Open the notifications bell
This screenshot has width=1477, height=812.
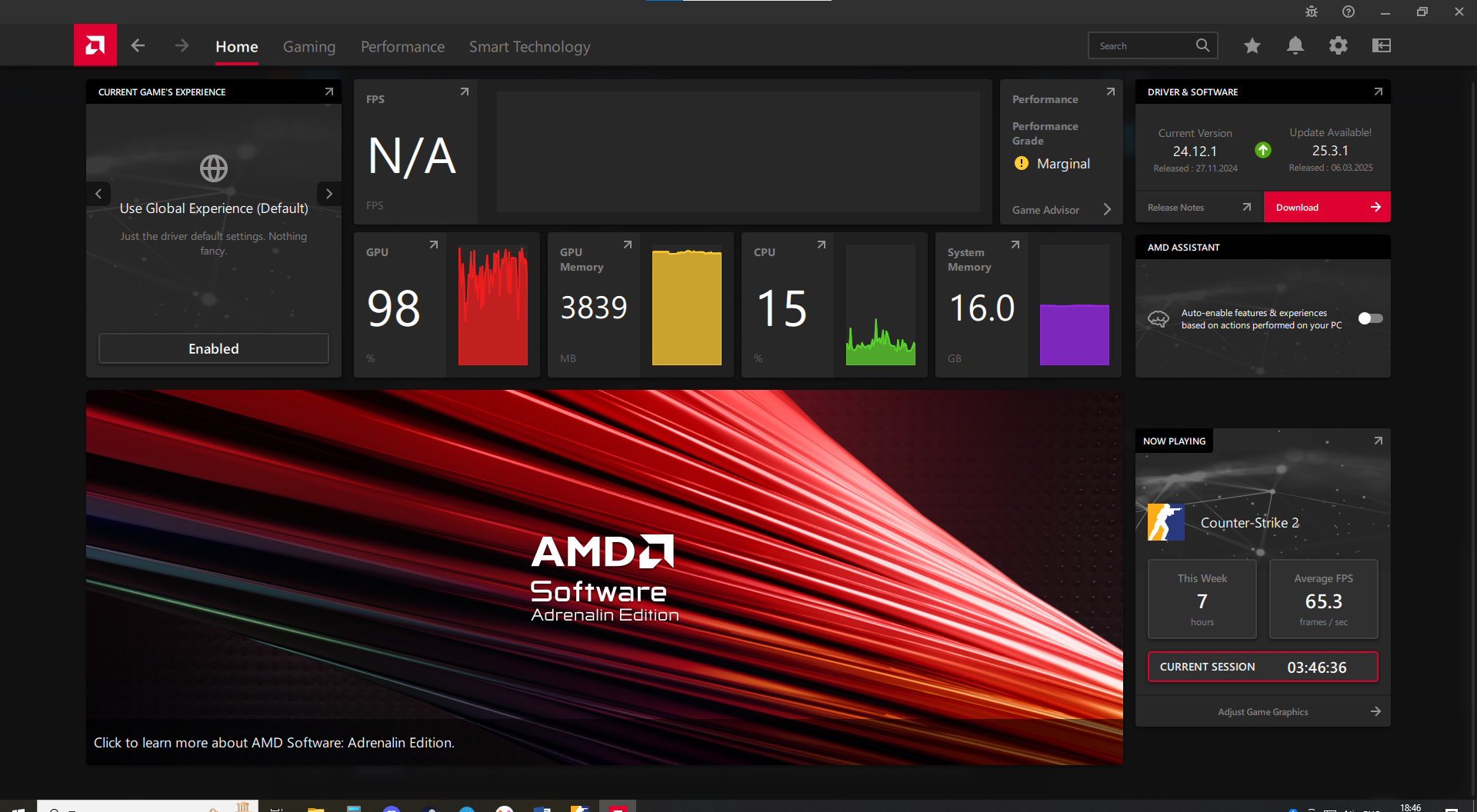coord(1295,45)
